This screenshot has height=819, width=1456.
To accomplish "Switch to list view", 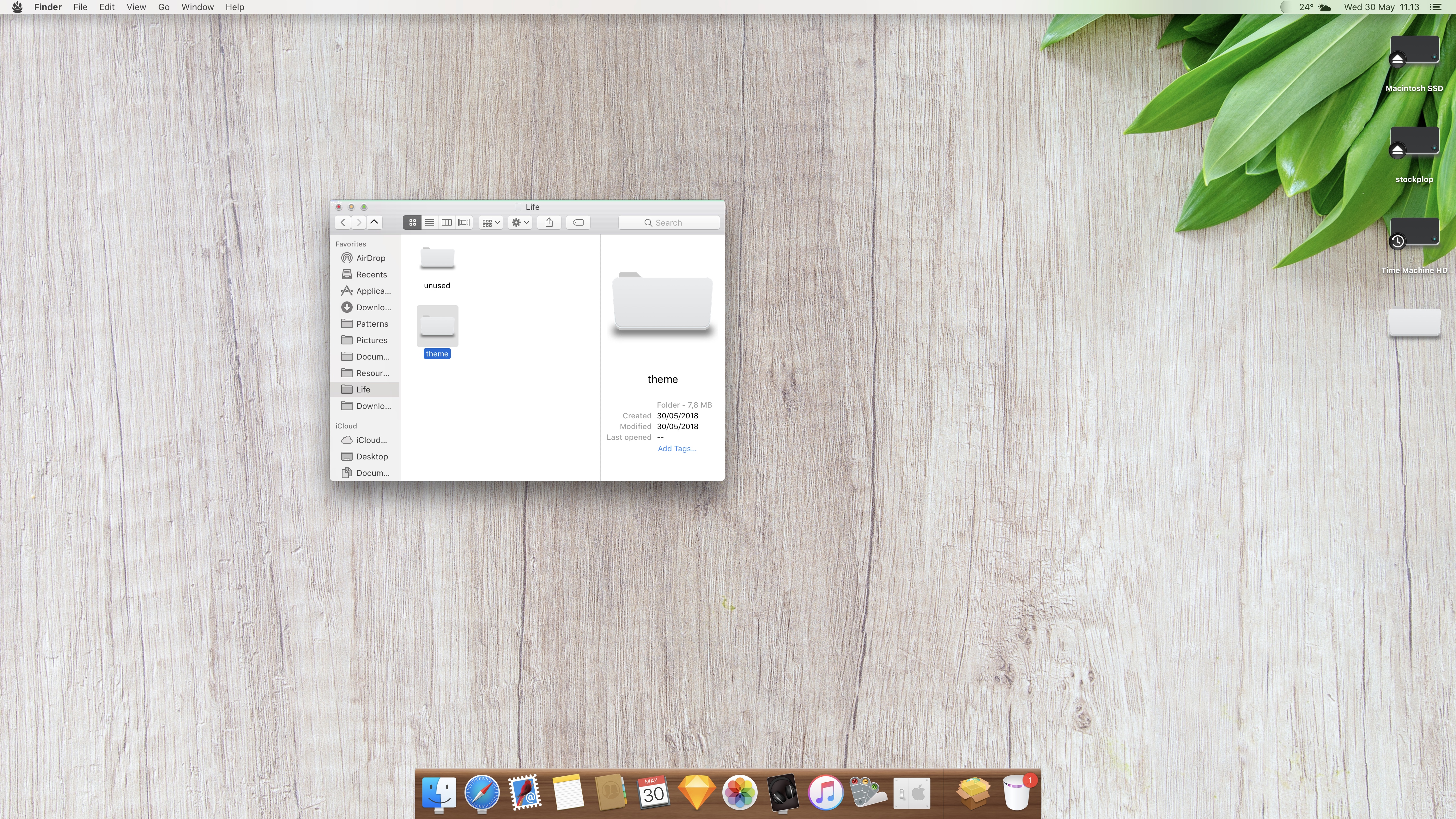I will click(430, 223).
